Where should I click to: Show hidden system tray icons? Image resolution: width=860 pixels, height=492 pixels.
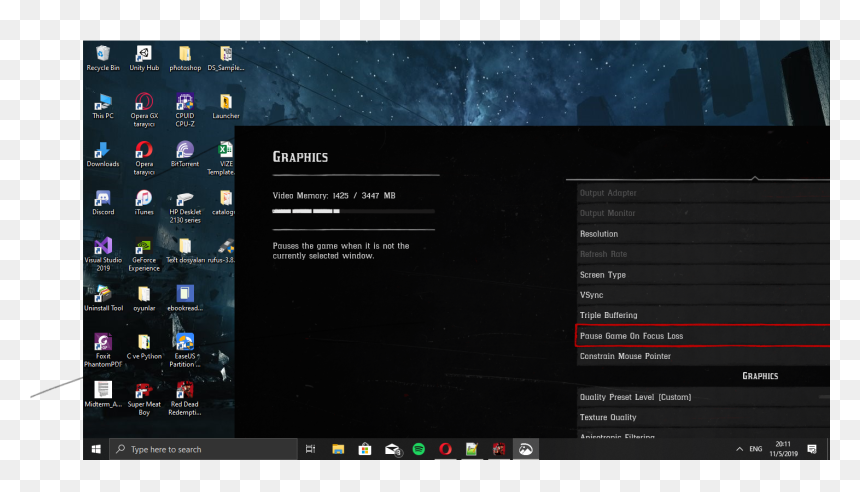tap(739, 449)
